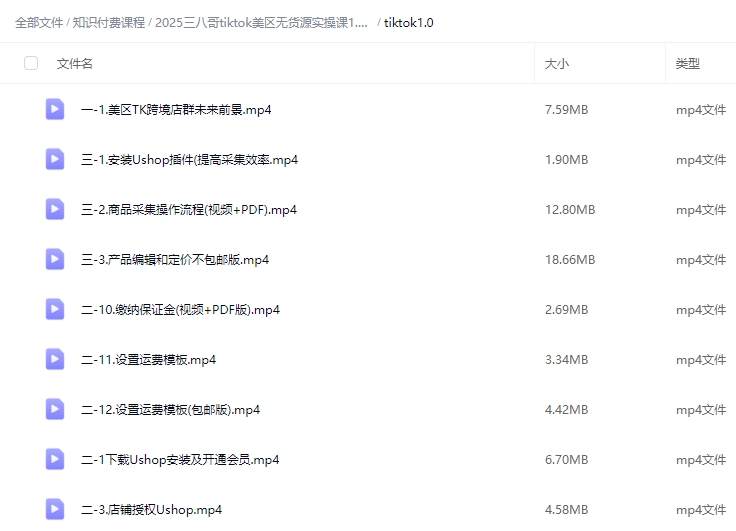Sort by 类型 column header
The image size is (736, 531).
(688, 63)
